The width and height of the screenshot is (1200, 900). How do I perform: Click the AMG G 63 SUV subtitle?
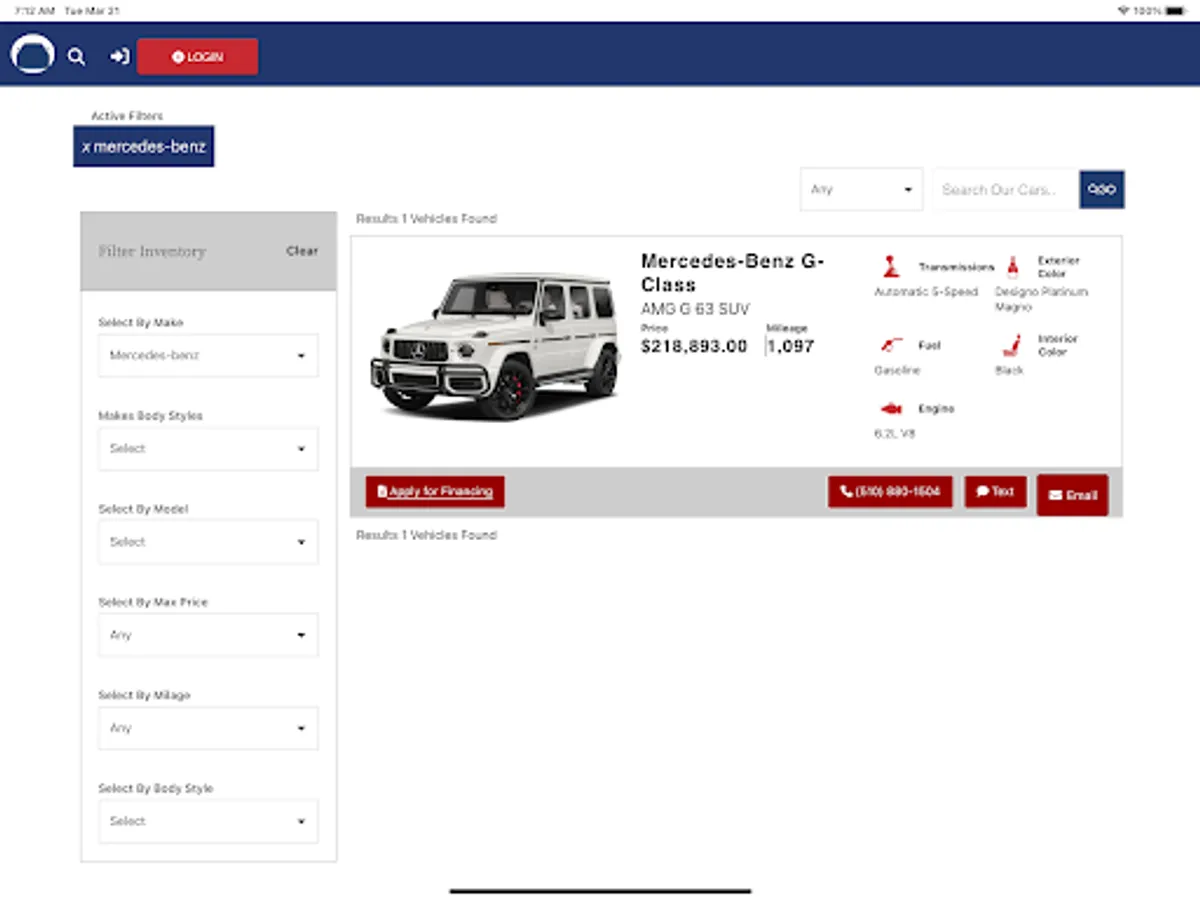[695, 309]
